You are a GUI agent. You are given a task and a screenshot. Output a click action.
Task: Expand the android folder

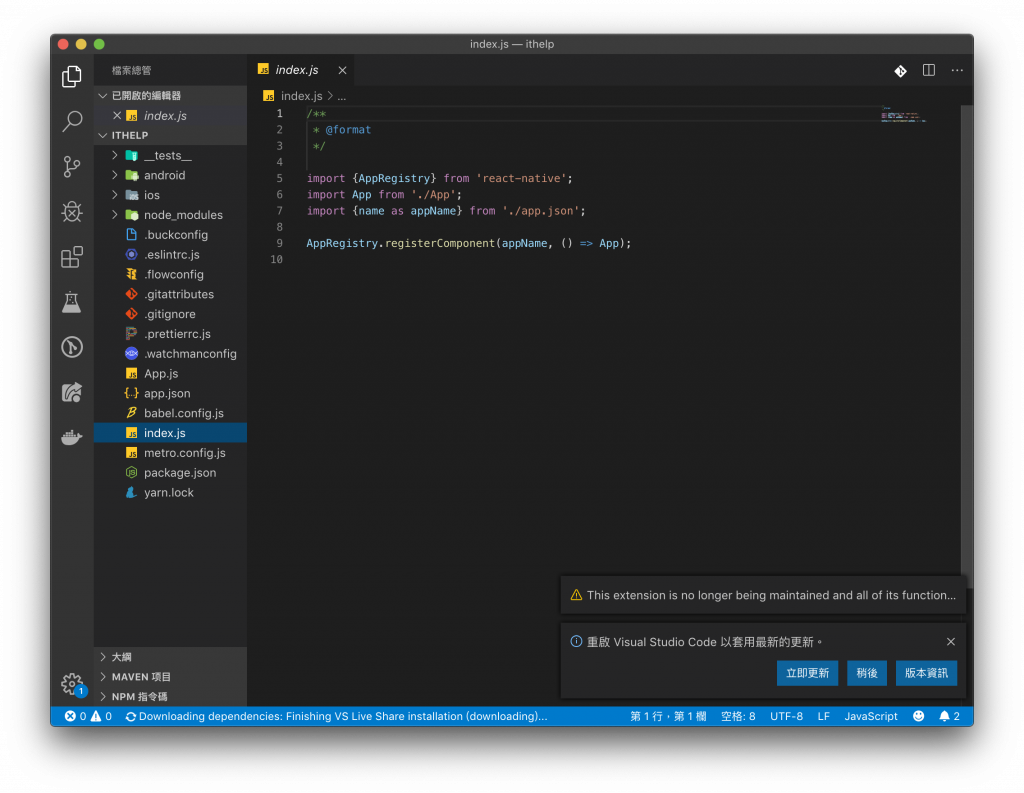coord(170,175)
